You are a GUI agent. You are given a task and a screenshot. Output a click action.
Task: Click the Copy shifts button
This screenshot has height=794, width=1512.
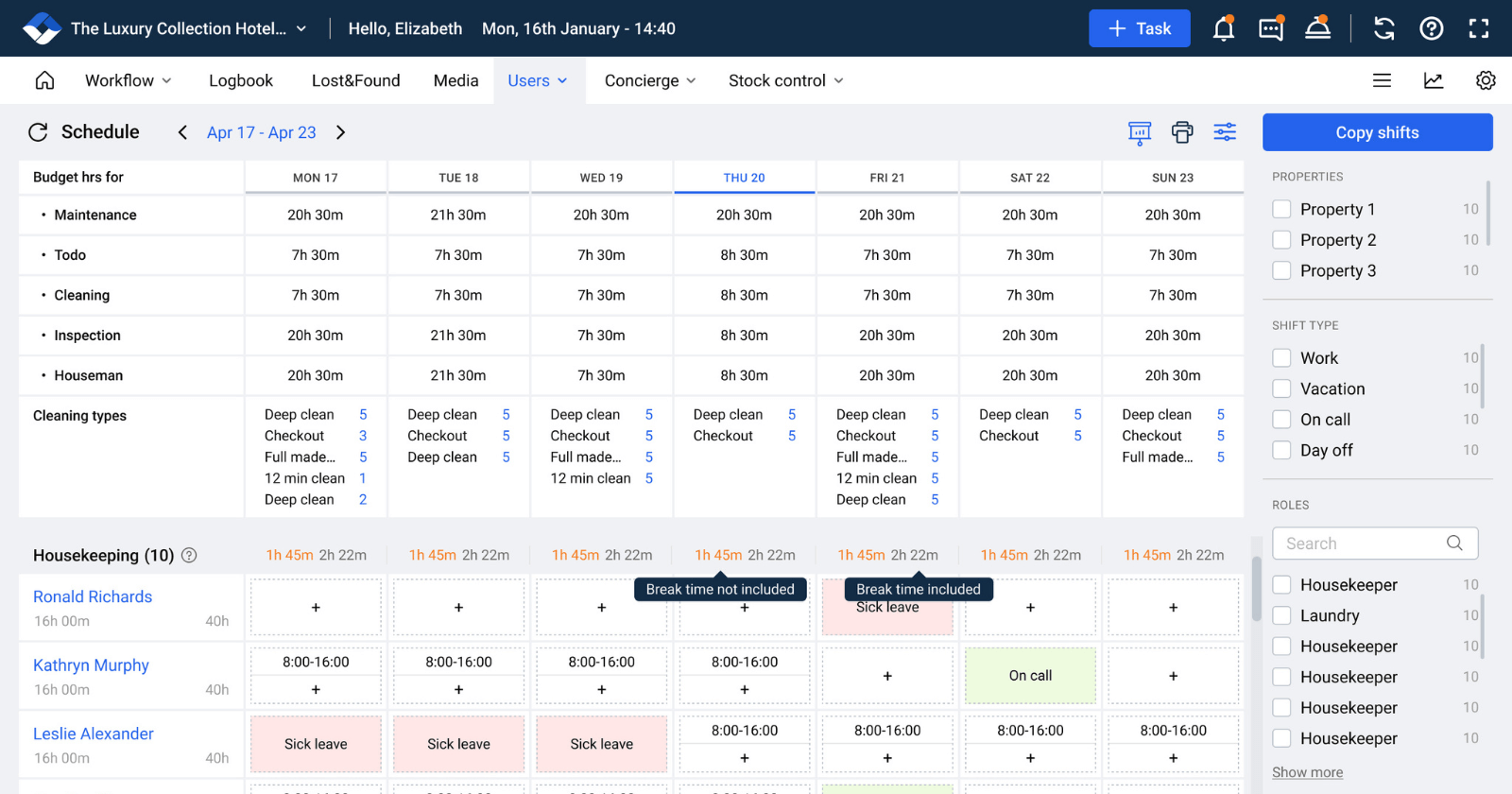(x=1377, y=132)
